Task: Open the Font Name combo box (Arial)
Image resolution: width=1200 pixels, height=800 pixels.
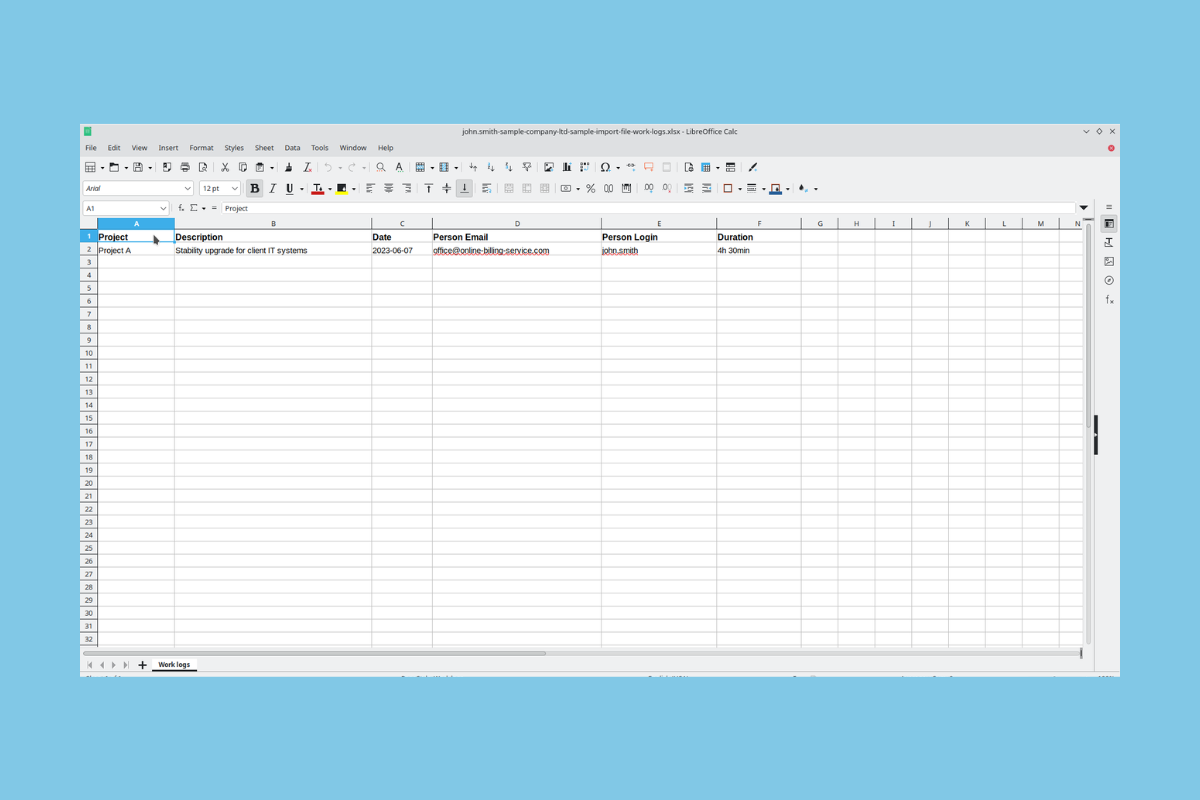Action: [x=138, y=188]
